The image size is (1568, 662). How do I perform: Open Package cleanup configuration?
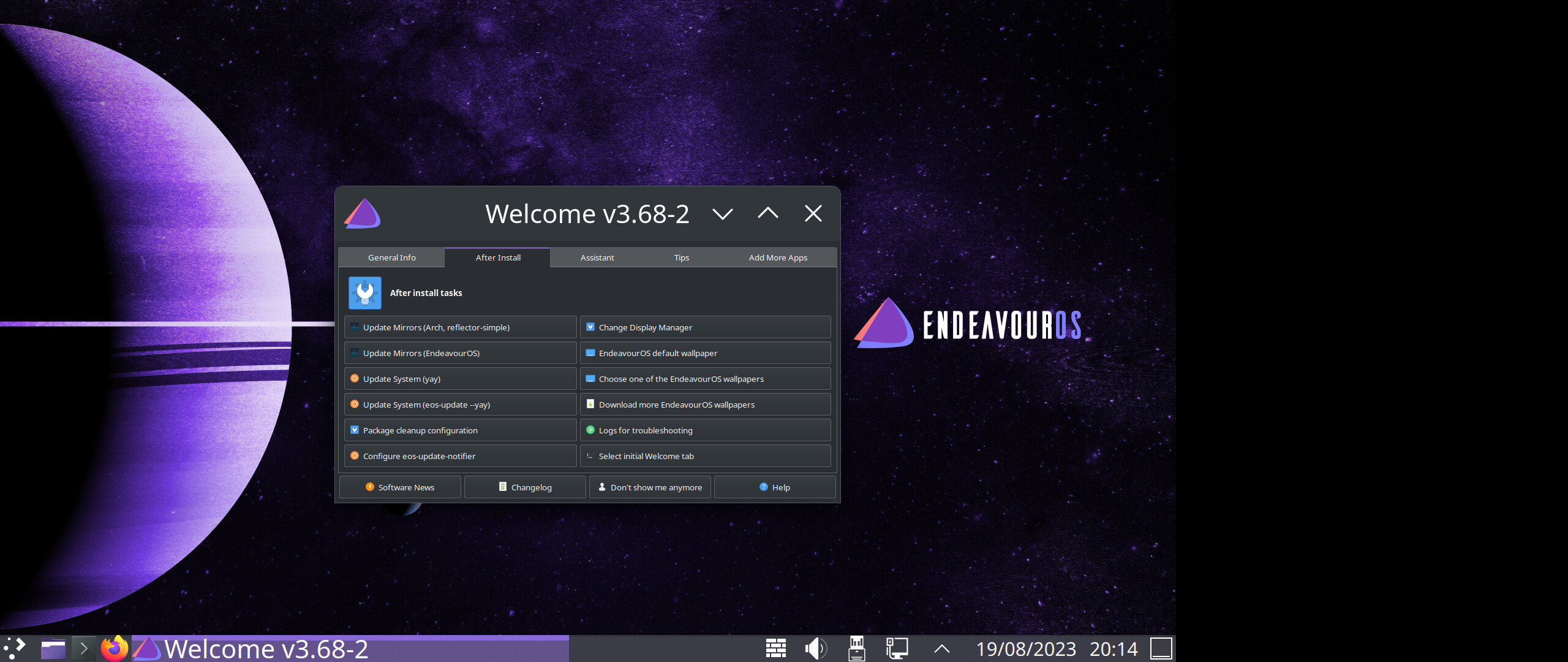click(x=461, y=430)
